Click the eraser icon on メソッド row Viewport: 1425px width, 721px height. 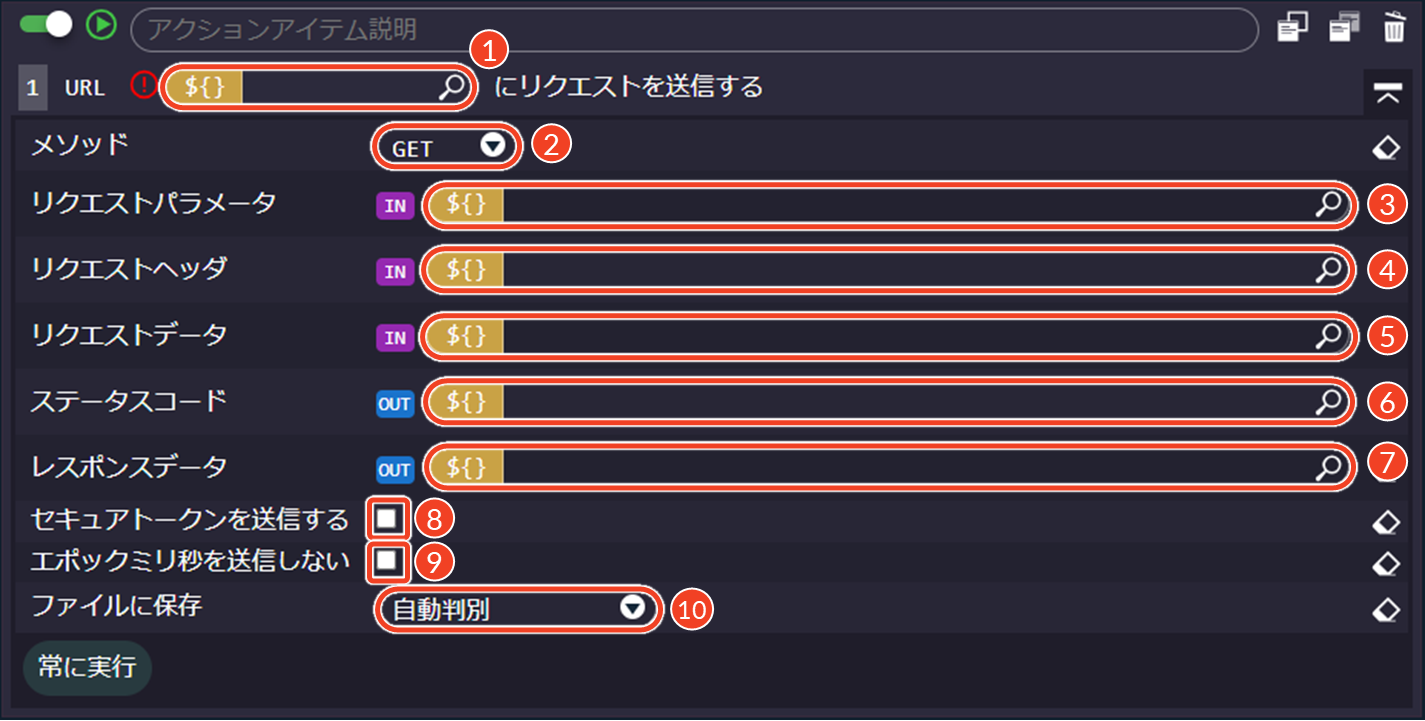[1386, 148]
